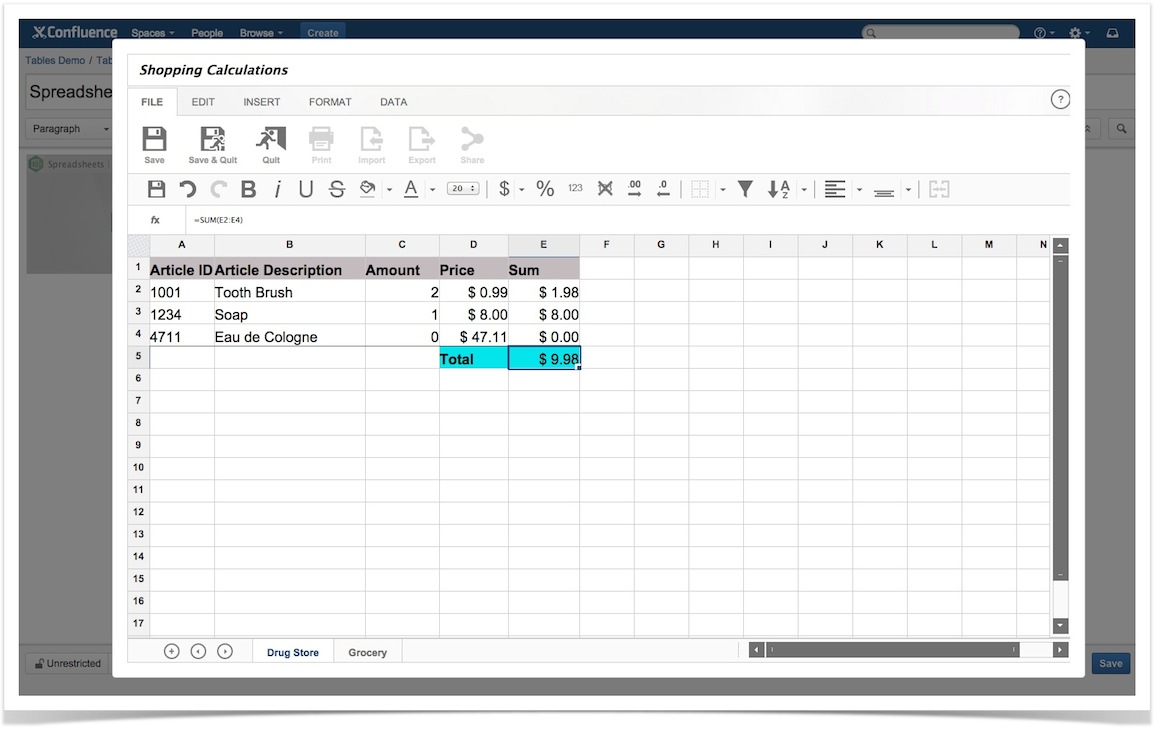Click vertical scrollbar down arrow
Screen dimensions: 1160x731
1060,625
